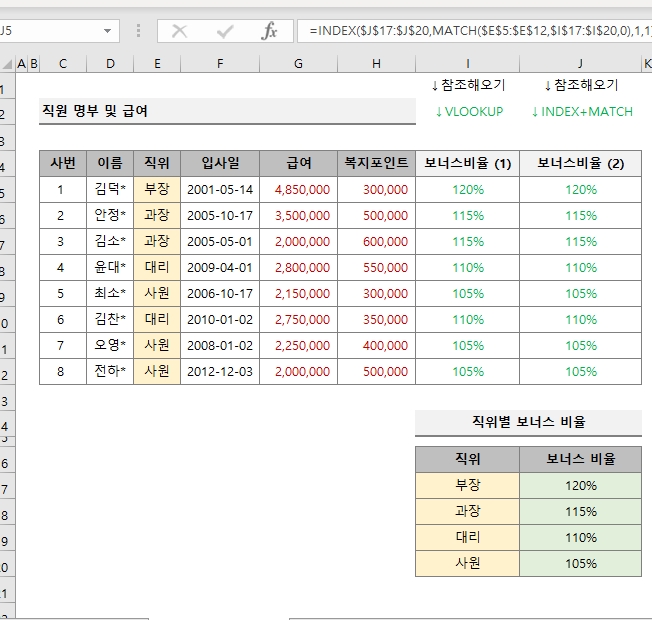
Task: Select column G header
Action: [298, 64]
